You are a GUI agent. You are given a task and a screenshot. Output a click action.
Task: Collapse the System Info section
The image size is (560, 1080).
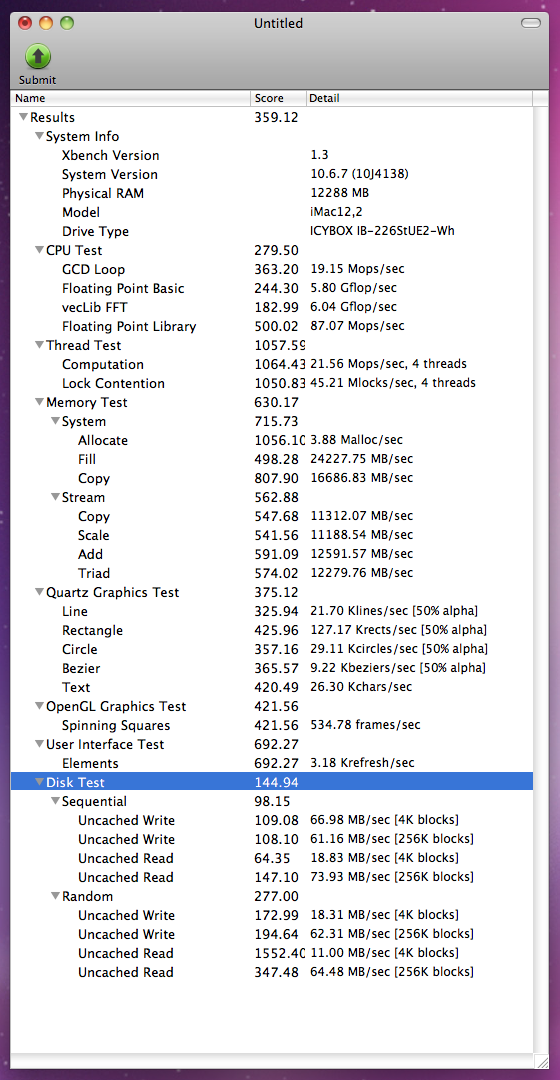point(39,136)
